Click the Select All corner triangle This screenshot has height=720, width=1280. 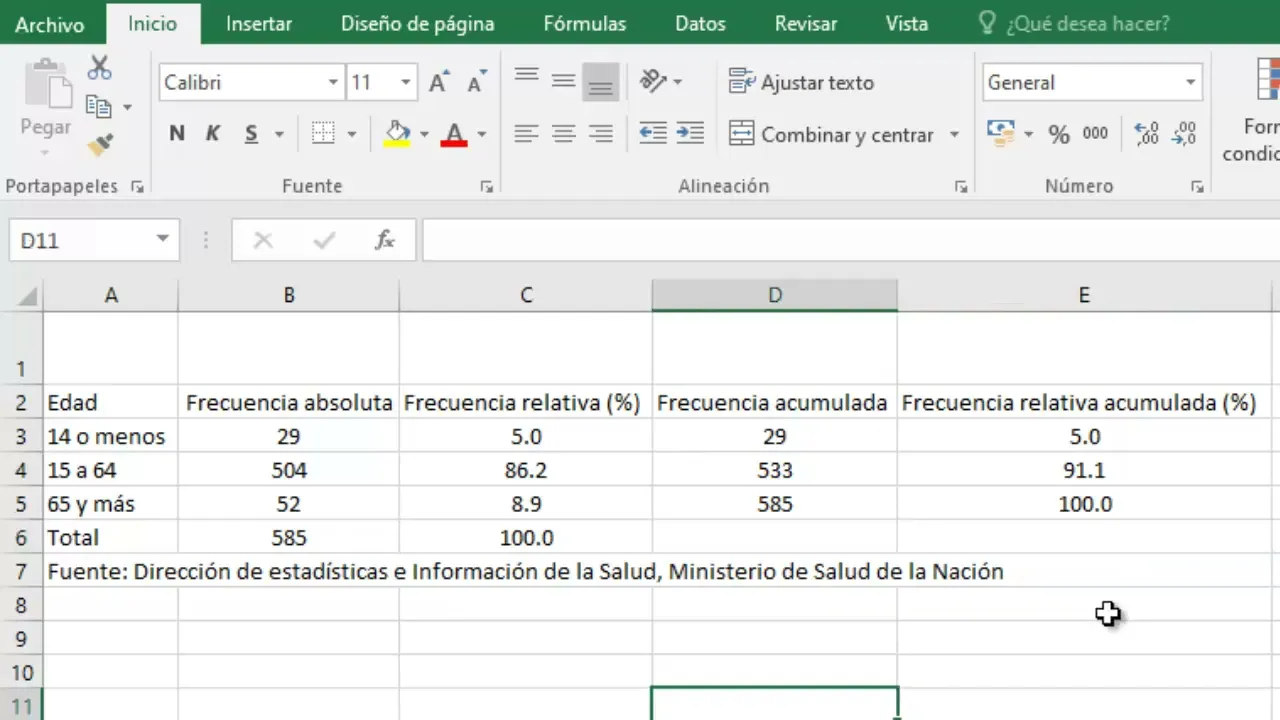pos(27,296)
